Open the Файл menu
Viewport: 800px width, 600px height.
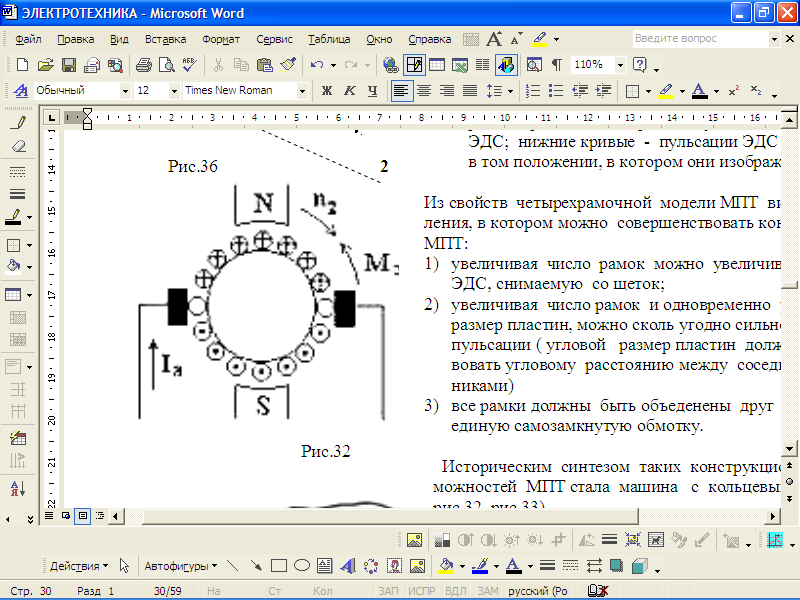point(28,39)
